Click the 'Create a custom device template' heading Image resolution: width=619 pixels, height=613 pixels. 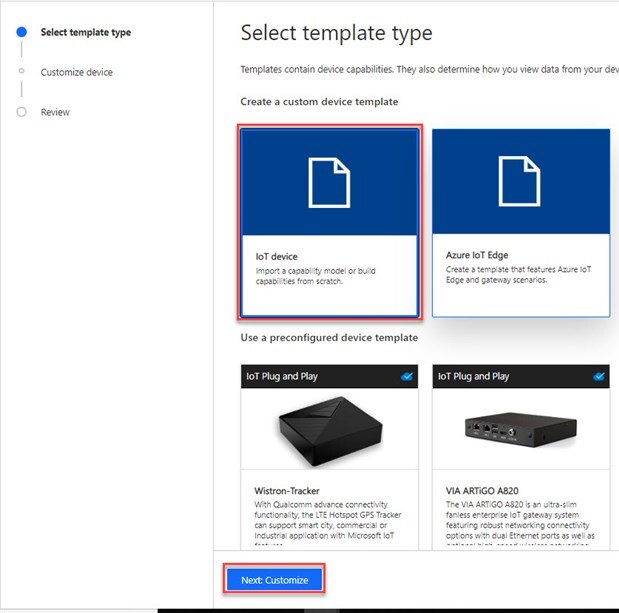[319, 102]
